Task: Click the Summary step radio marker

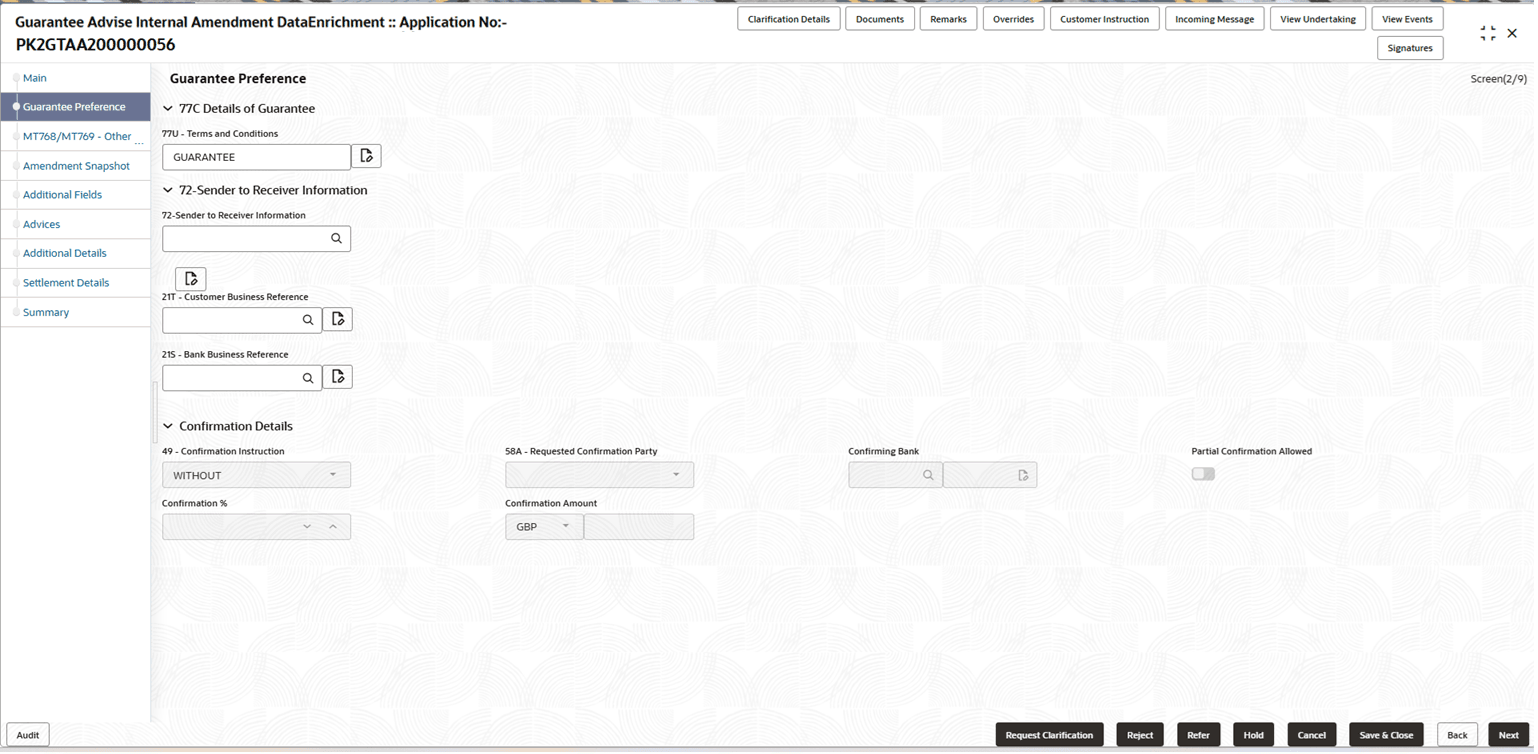Action: (x=15, y=312)
